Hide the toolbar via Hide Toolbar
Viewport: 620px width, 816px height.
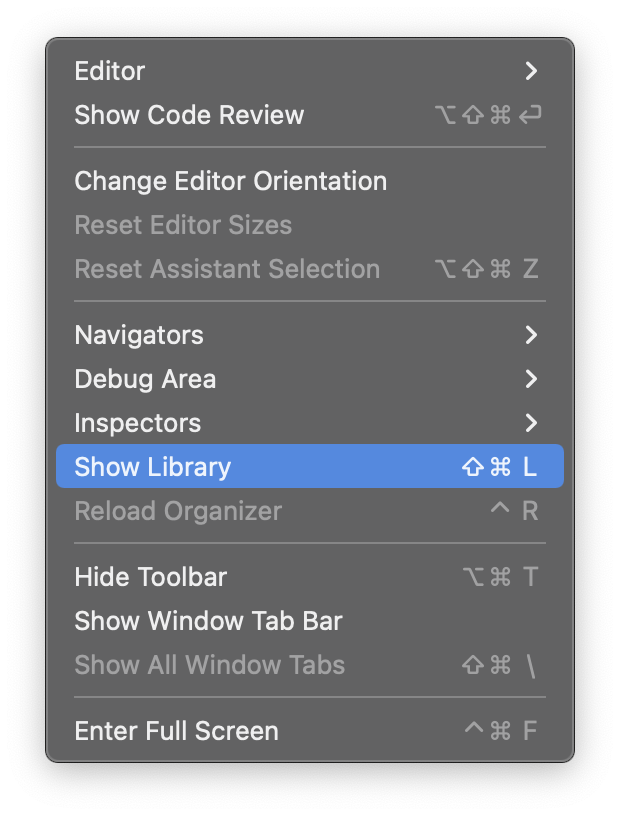pyautogui.click(x=151, y=577)
